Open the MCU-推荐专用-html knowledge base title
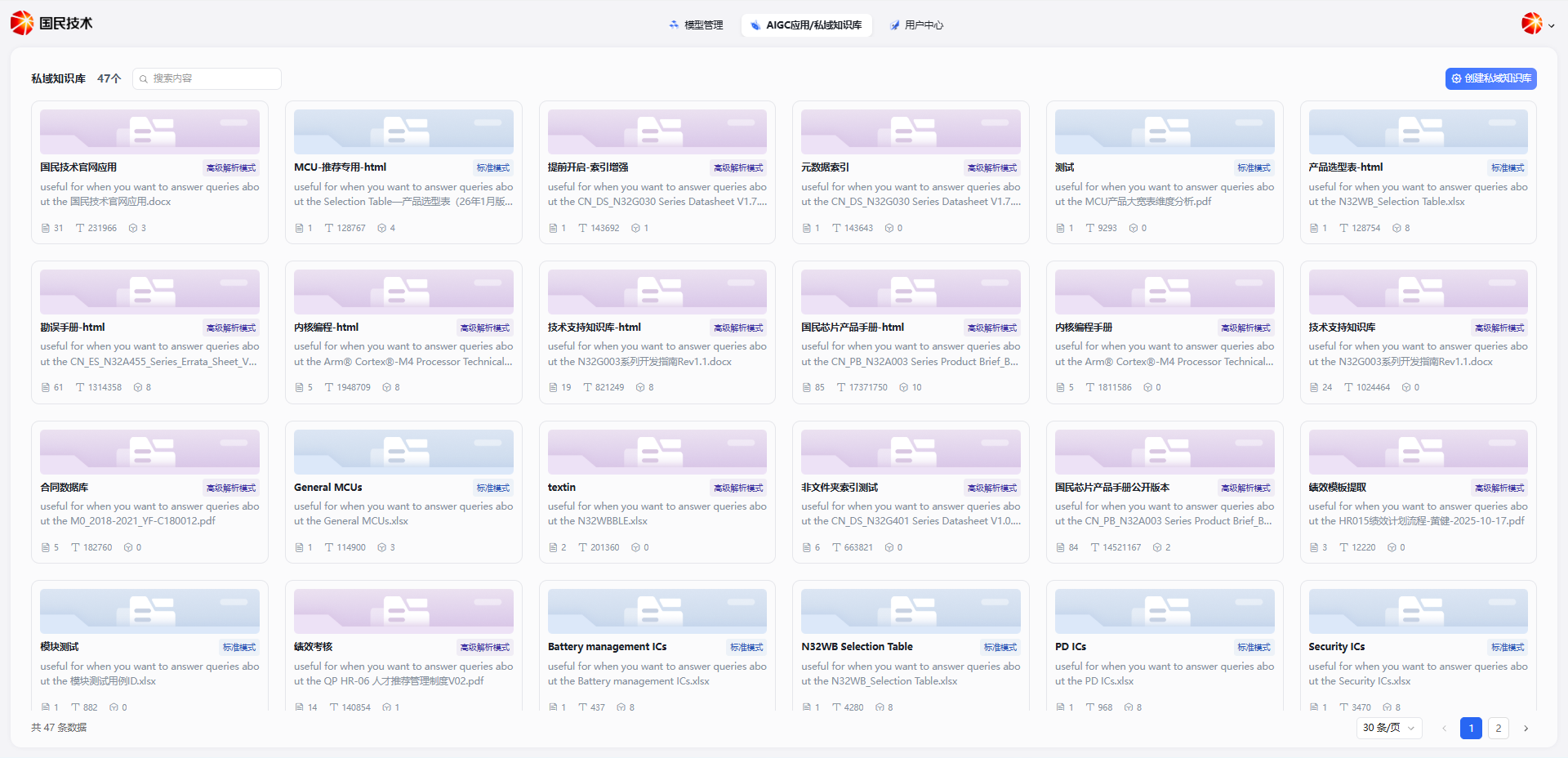 [340, 167]
